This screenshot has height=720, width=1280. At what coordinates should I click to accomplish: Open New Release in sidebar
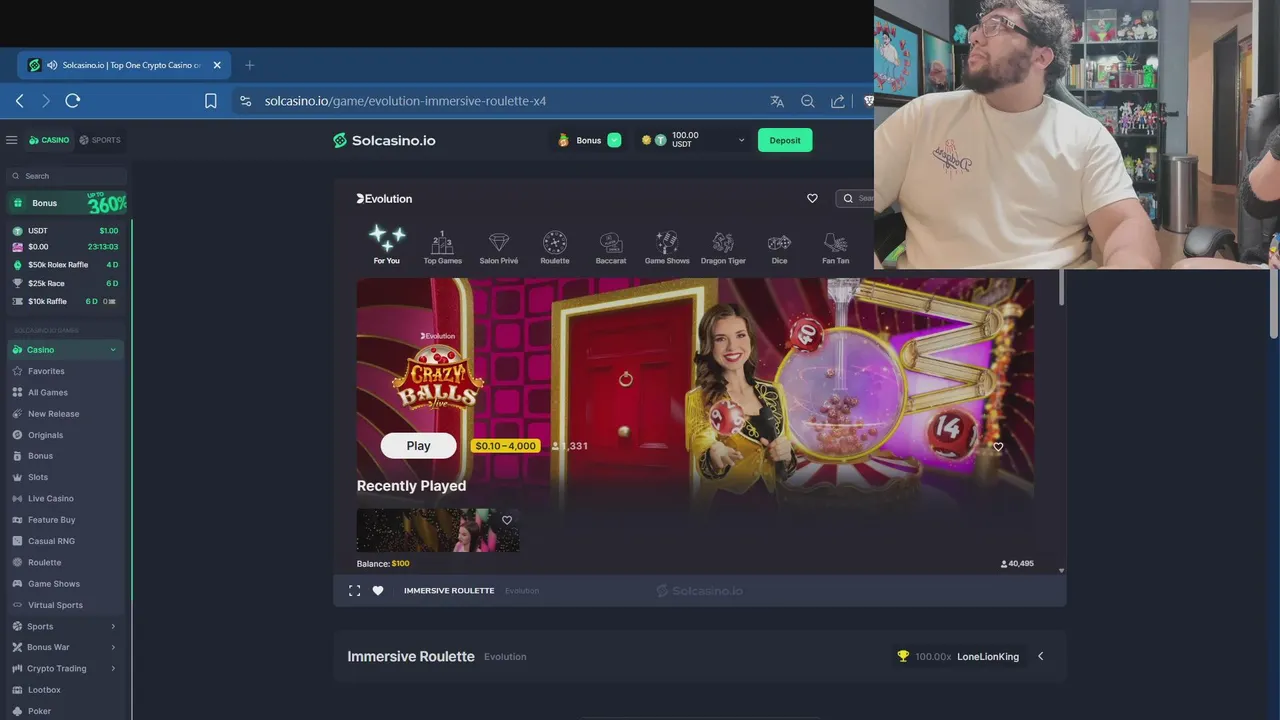point(53,414)
